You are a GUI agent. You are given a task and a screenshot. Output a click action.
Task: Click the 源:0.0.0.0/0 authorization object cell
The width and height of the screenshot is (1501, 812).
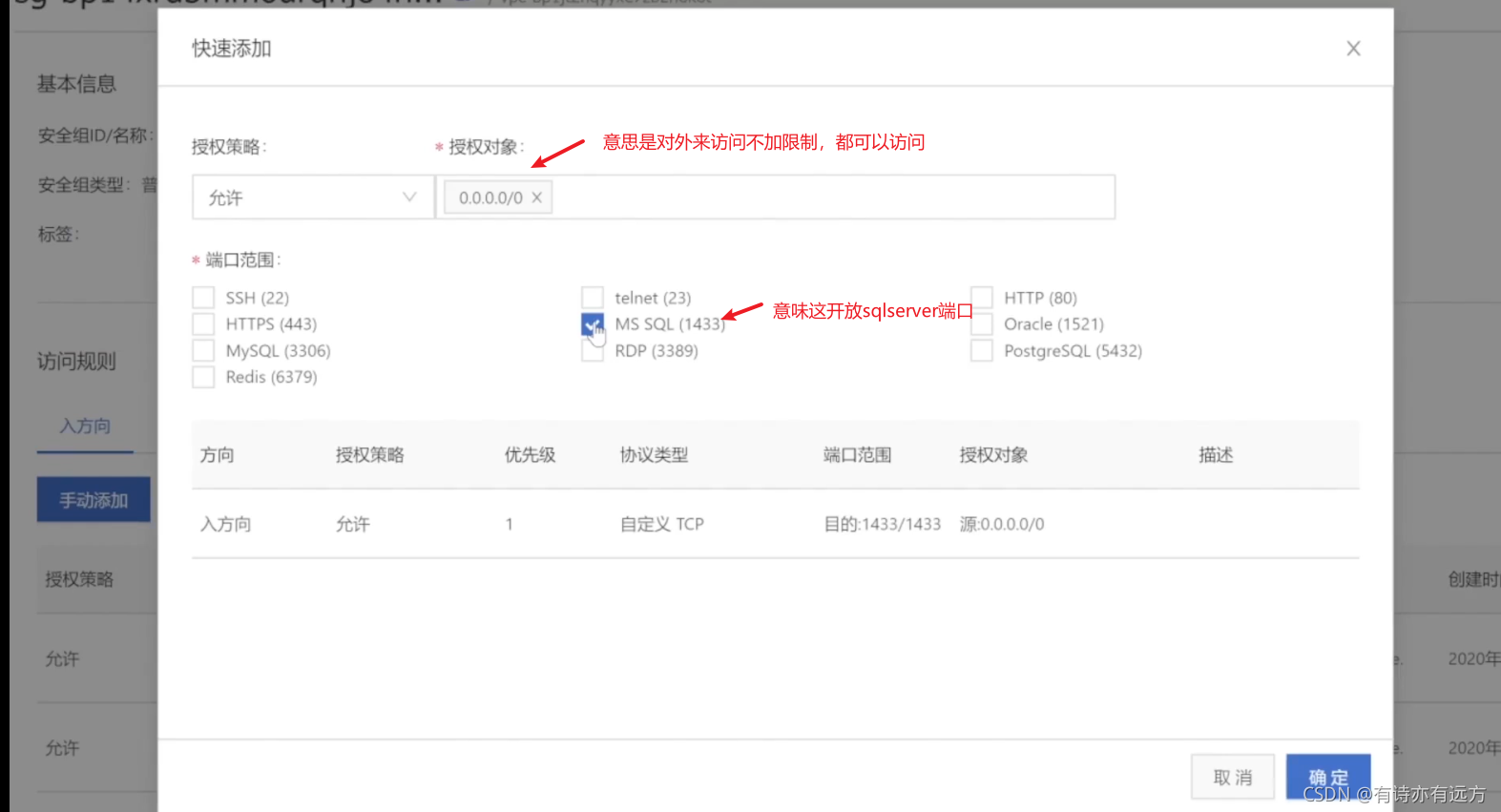[x=1002, y=524]
